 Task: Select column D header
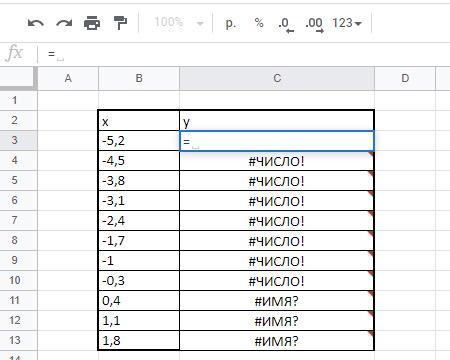405,78
